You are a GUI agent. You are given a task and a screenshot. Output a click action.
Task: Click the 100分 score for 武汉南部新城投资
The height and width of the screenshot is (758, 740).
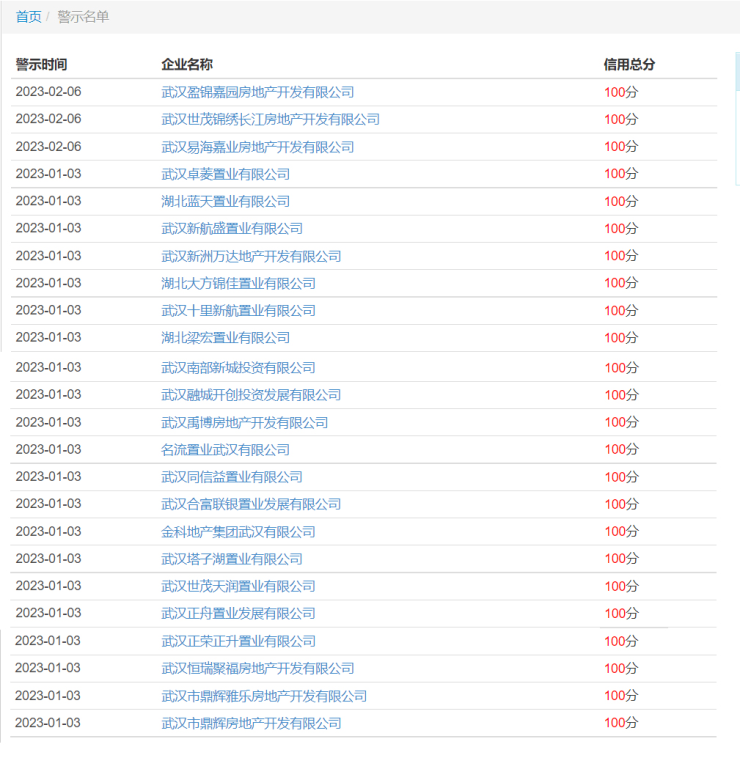[622, 367]
